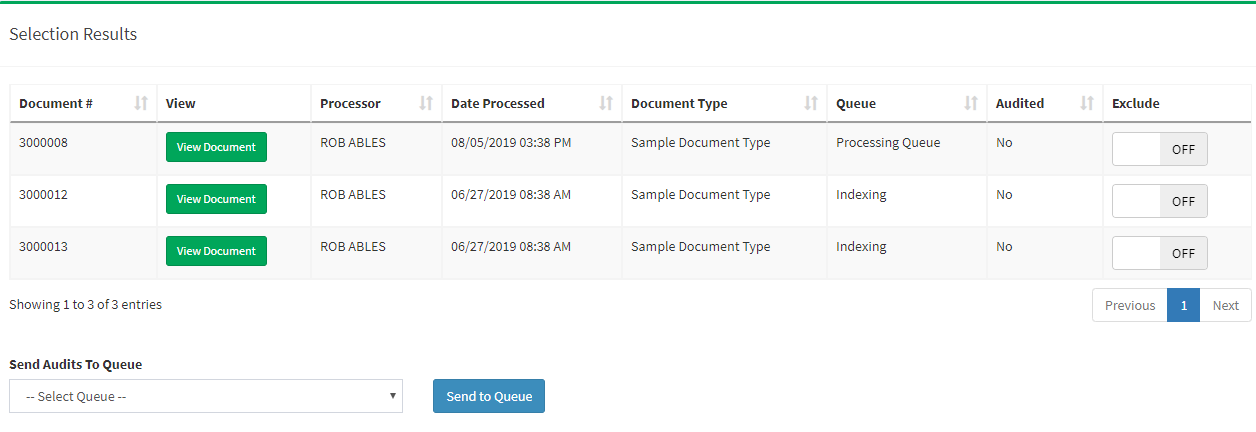Click the Document Type sort arrows
The width and height of the screenshot is (1256, 432).
click(811, 103)
